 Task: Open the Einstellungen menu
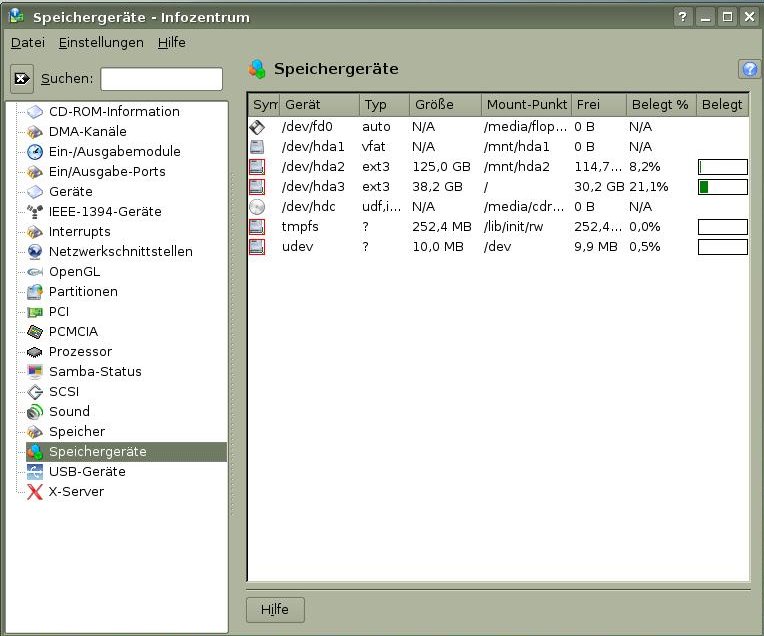101,43
